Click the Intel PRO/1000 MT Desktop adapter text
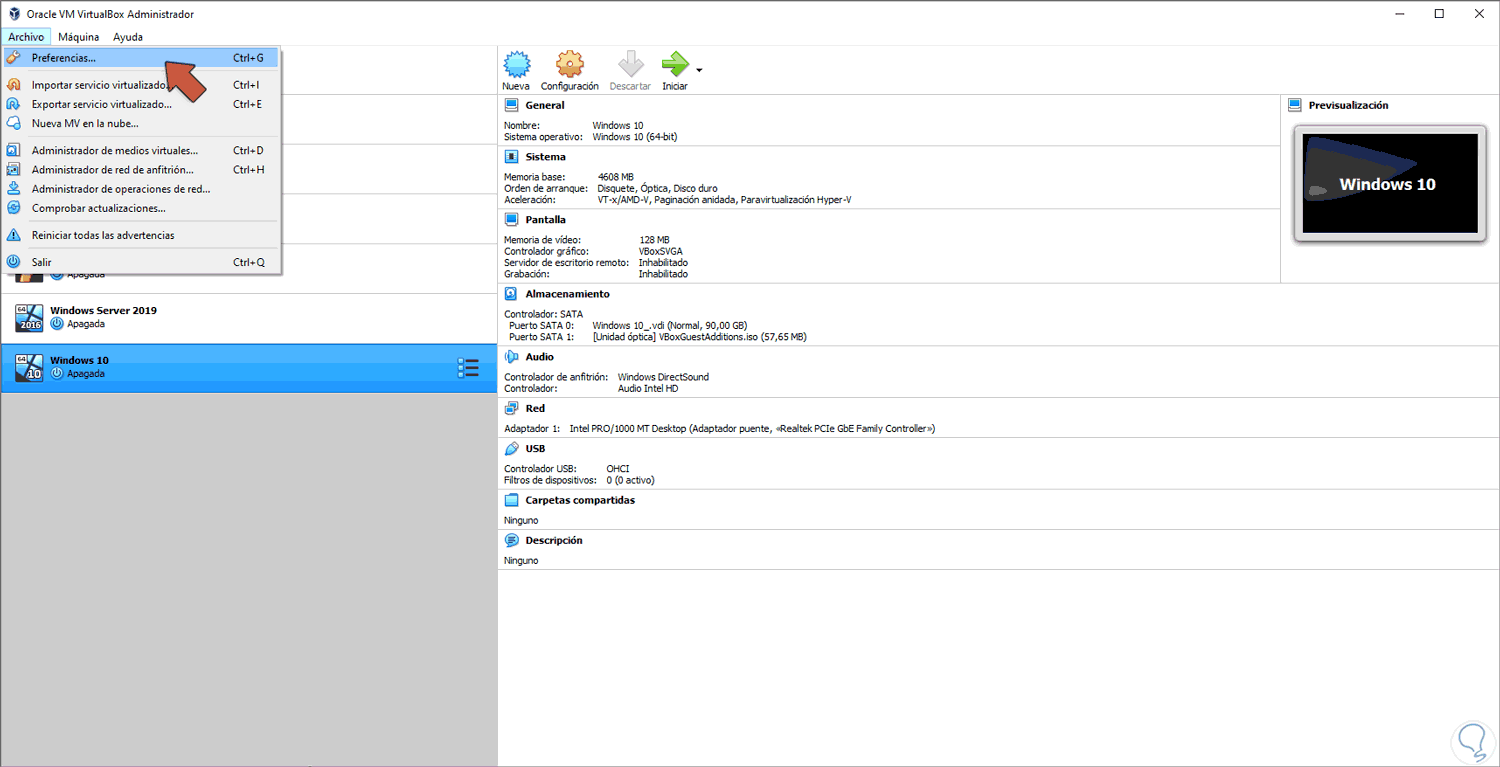Image resolution: width=1500 pixels, height=767 pixels. point(752,428)
